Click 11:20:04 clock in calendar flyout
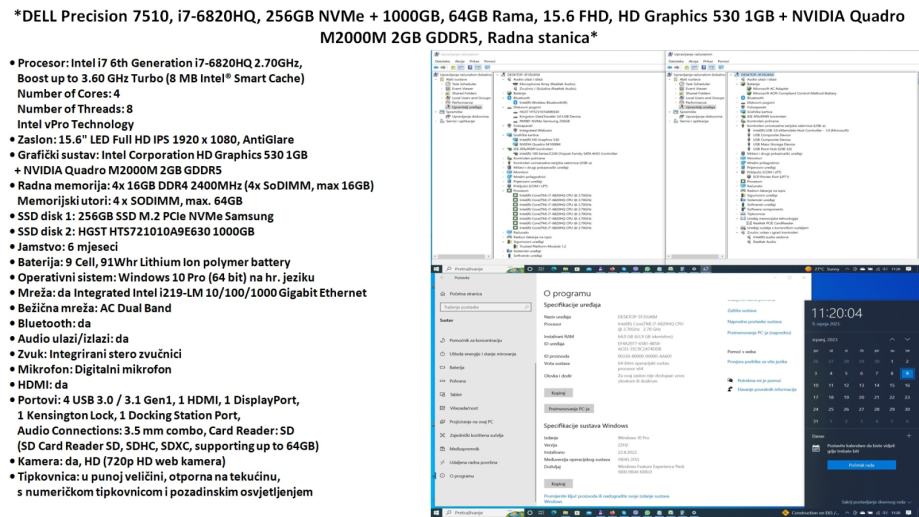The width and height of the screenshot is (919, 517). pos(836,313)
